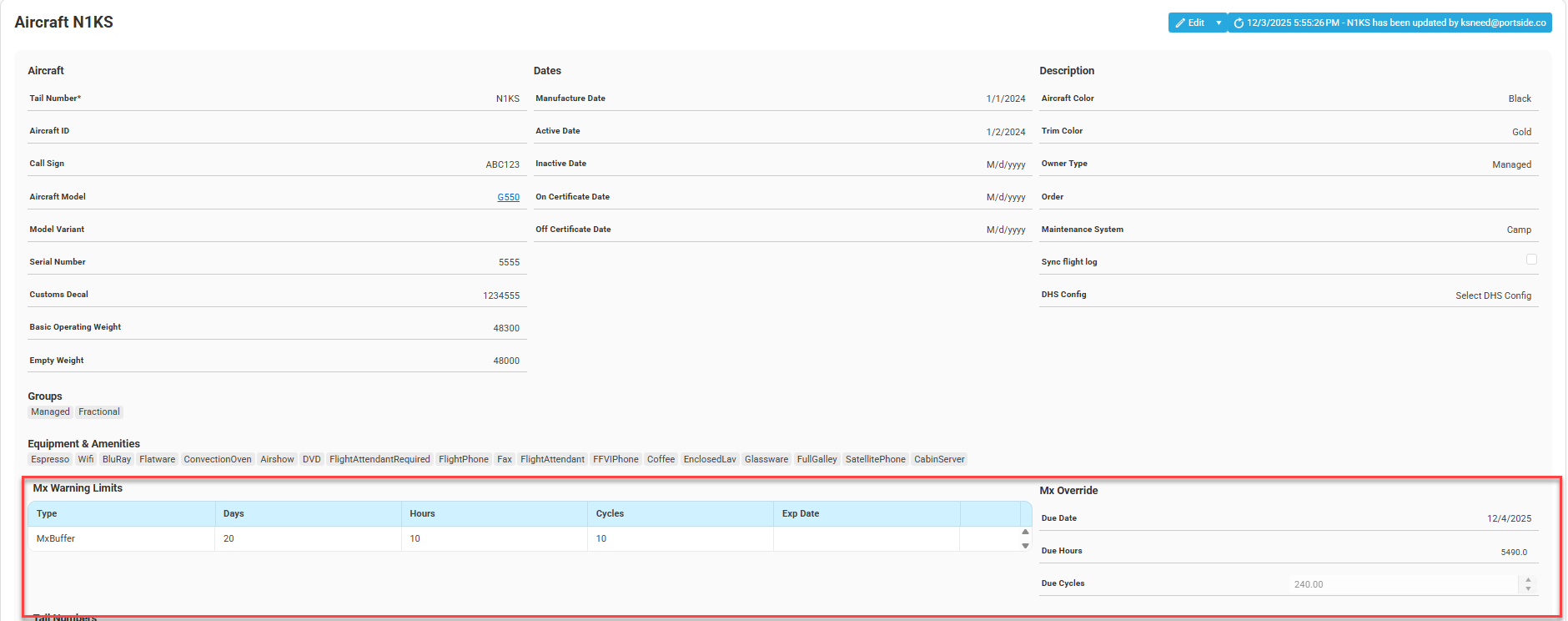Open the G550 aircraft model link
This screenshot has height=621, width=1568.
tap(508, 197)
